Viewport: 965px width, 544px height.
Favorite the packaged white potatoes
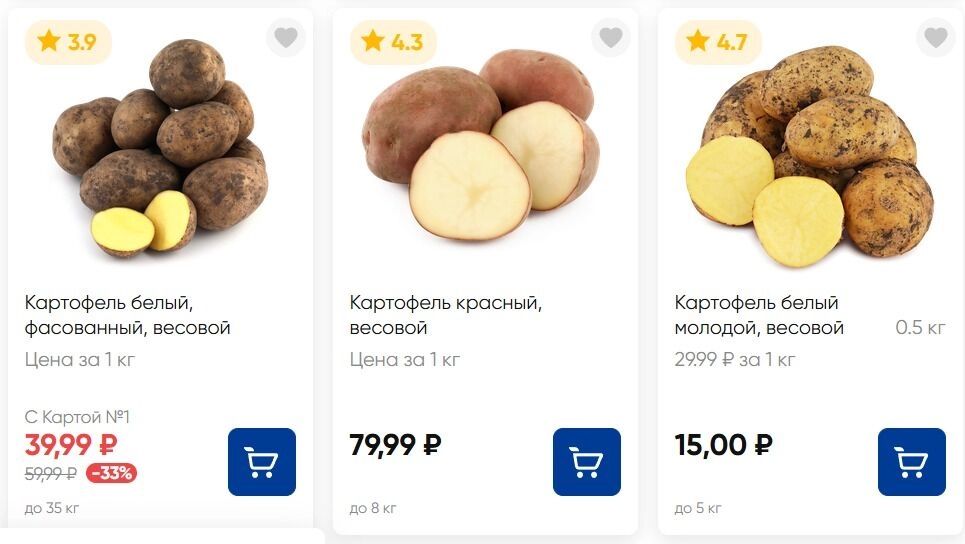click(286, 38)
